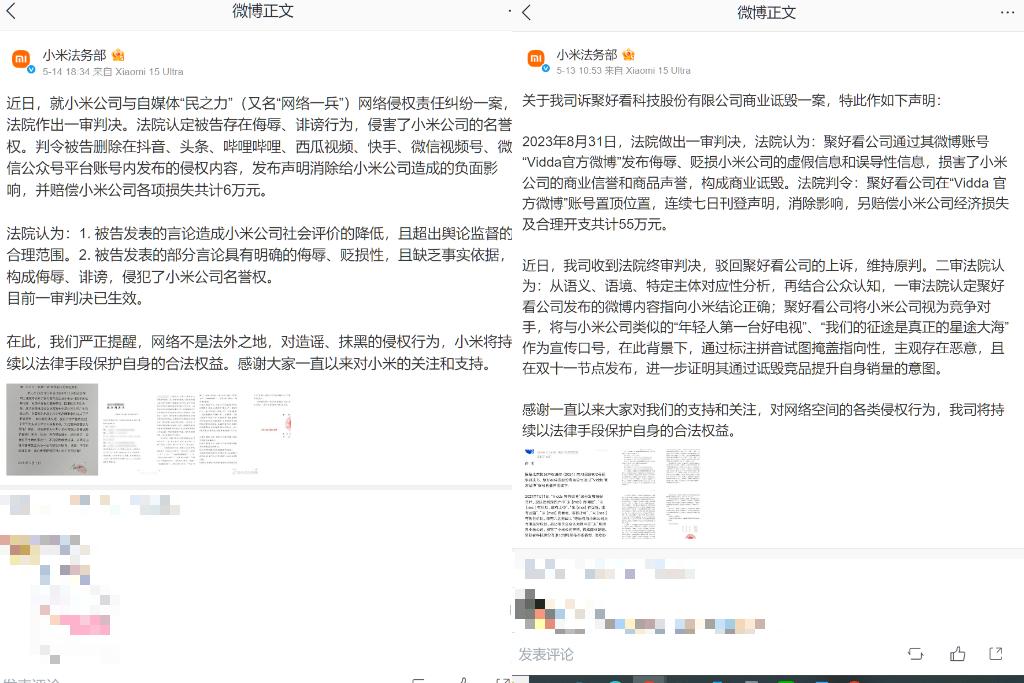
Task: Open avatar of the 5-14 18:34 post
Action: (x=22, y=60)
